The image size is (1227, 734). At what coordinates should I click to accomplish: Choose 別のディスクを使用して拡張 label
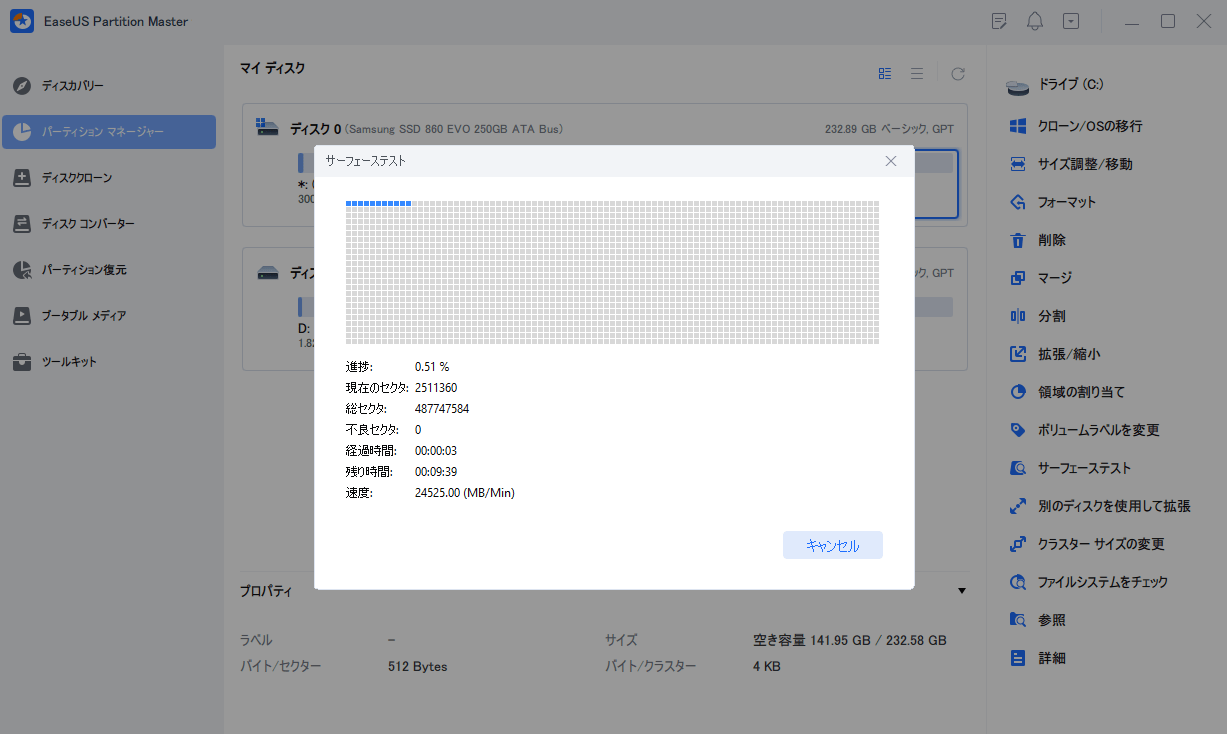click(x=1114, y=506)
